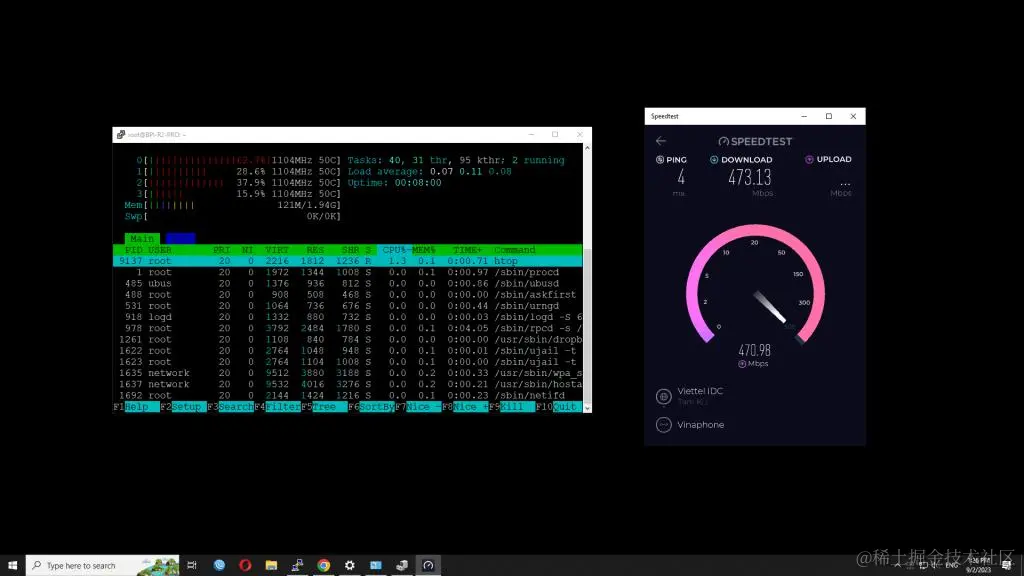Click F2 Setup in the htop footer
1024x576 pixels.
coord(184,407)
